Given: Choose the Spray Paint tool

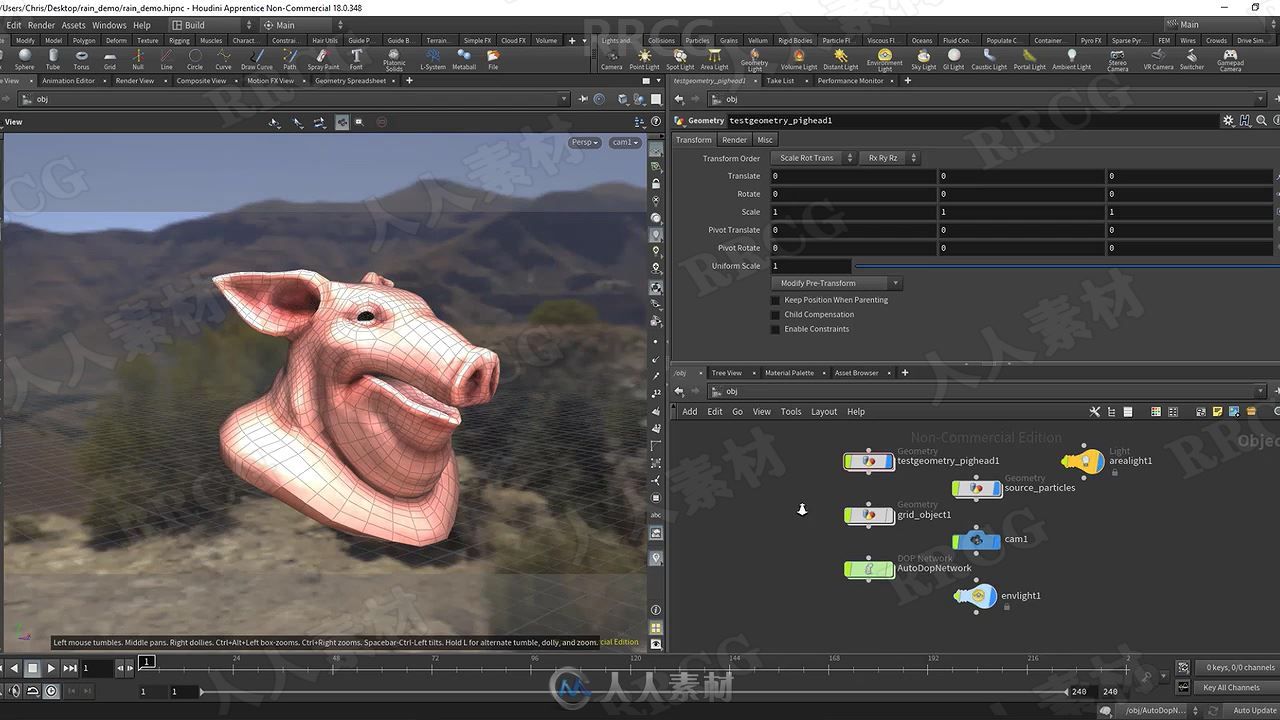Looking at the screenshot, I should coord(323,59).
